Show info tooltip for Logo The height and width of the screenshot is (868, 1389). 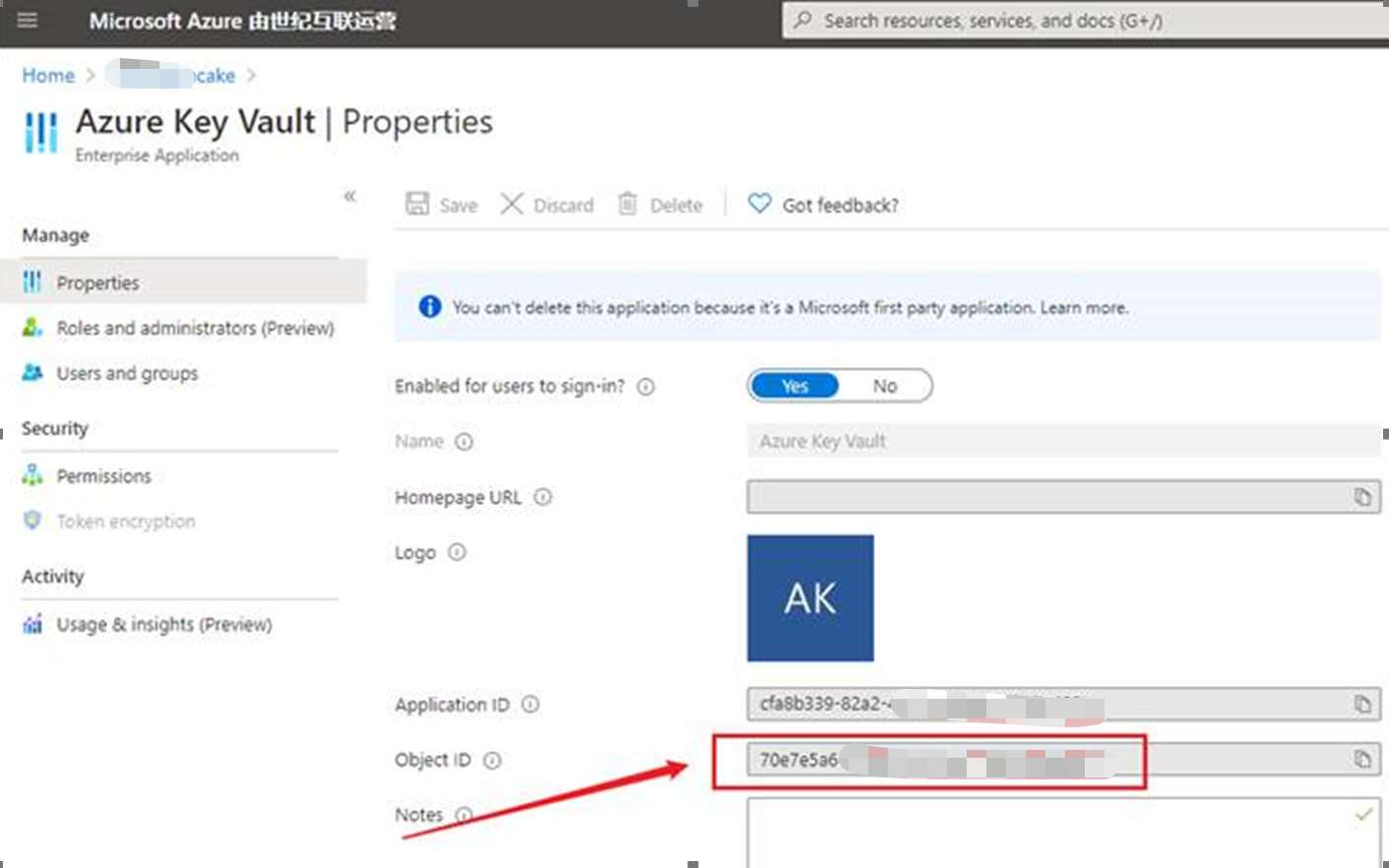pos(457,552)
